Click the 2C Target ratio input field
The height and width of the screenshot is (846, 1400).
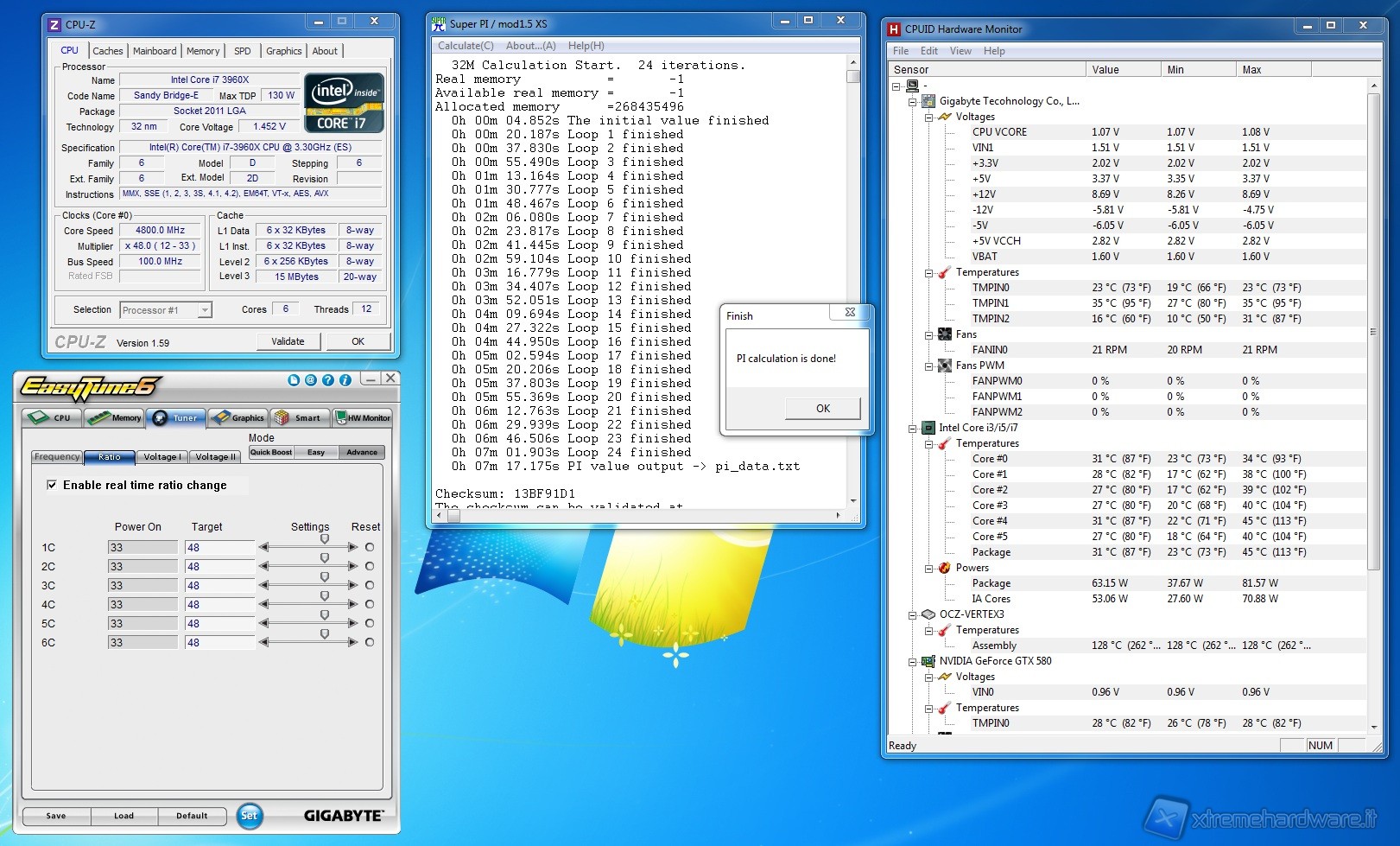(x=219, y=567)
